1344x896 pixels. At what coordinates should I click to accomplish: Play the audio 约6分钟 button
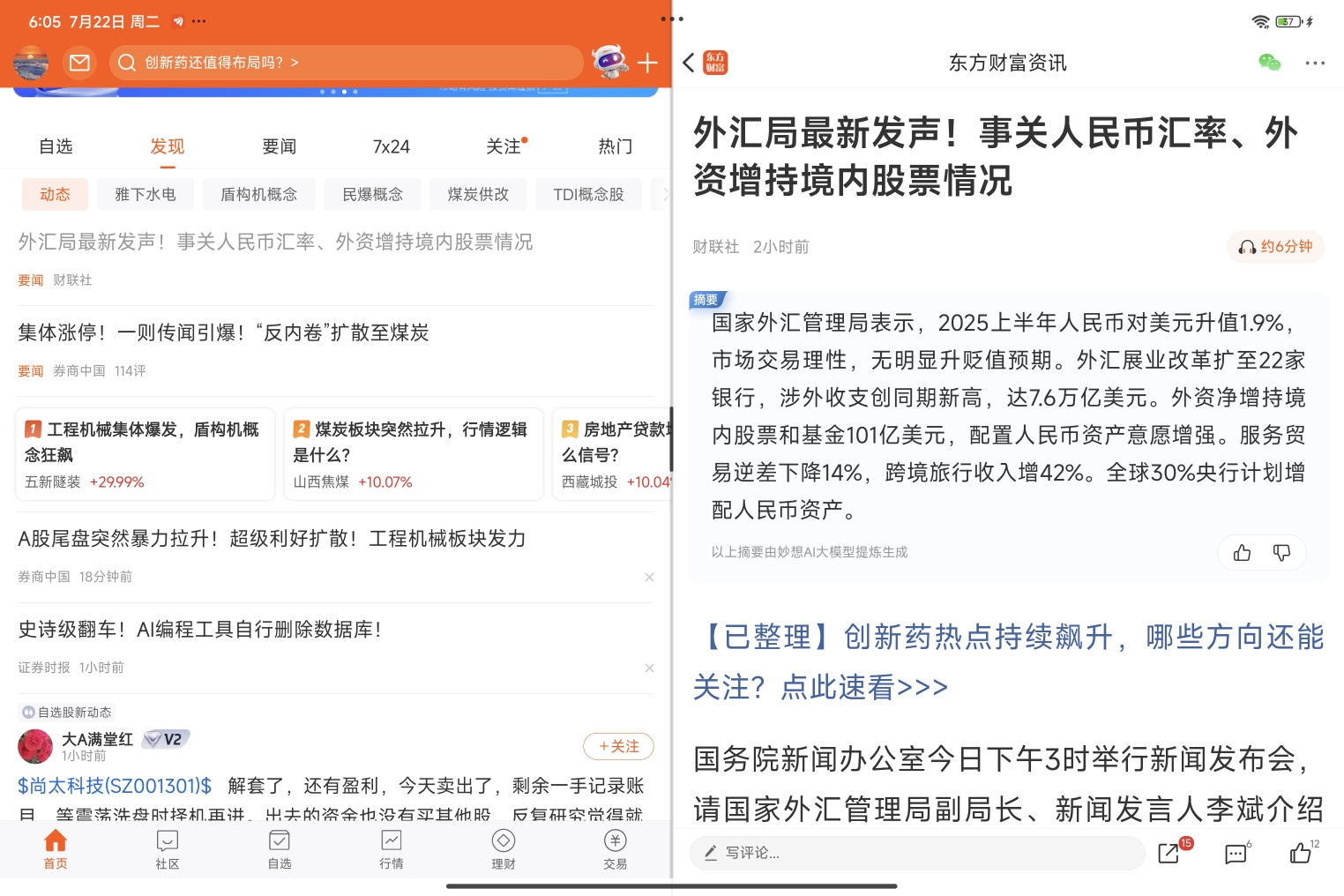coord(1276,247)
